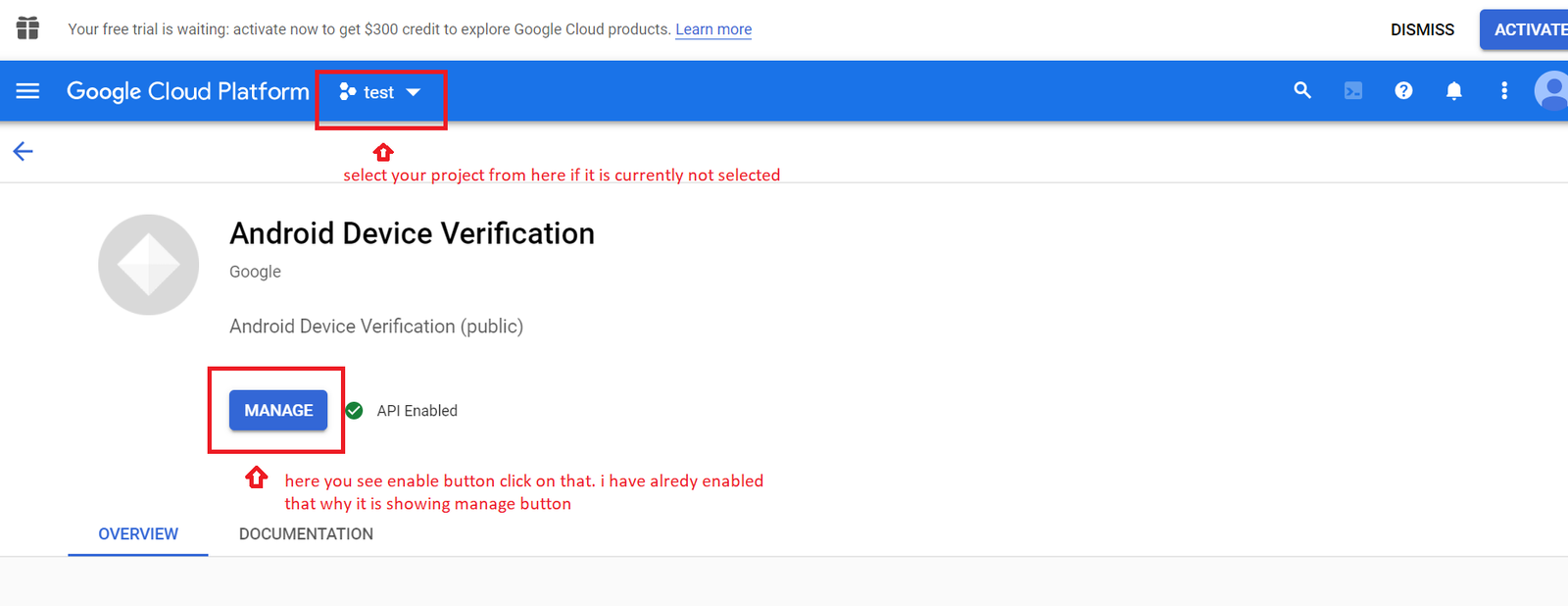Dismiss the free trial banner
This screenshot has width=1568, height=606.
(x=1422, y=29)
